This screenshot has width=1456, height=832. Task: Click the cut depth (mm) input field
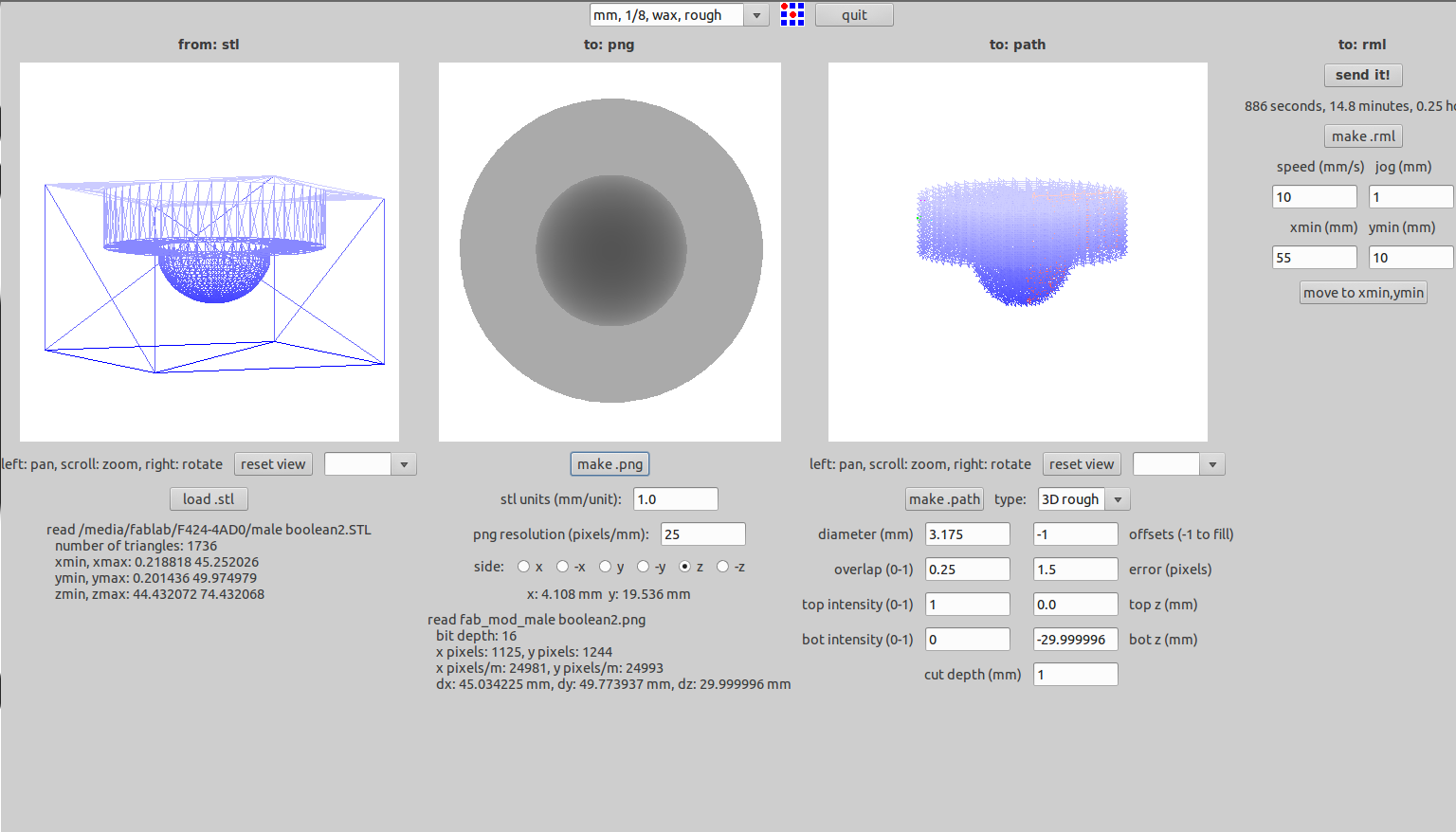pos(1075,675)
